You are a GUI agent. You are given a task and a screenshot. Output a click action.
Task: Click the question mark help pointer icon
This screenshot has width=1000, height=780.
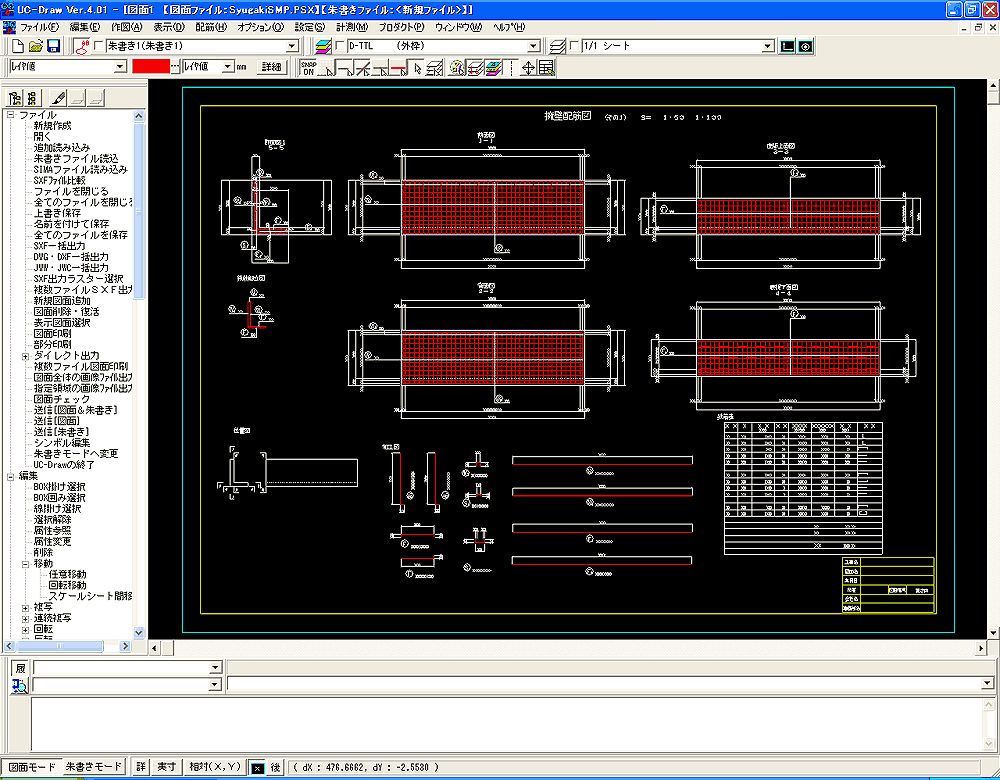[x=457, y=68]
